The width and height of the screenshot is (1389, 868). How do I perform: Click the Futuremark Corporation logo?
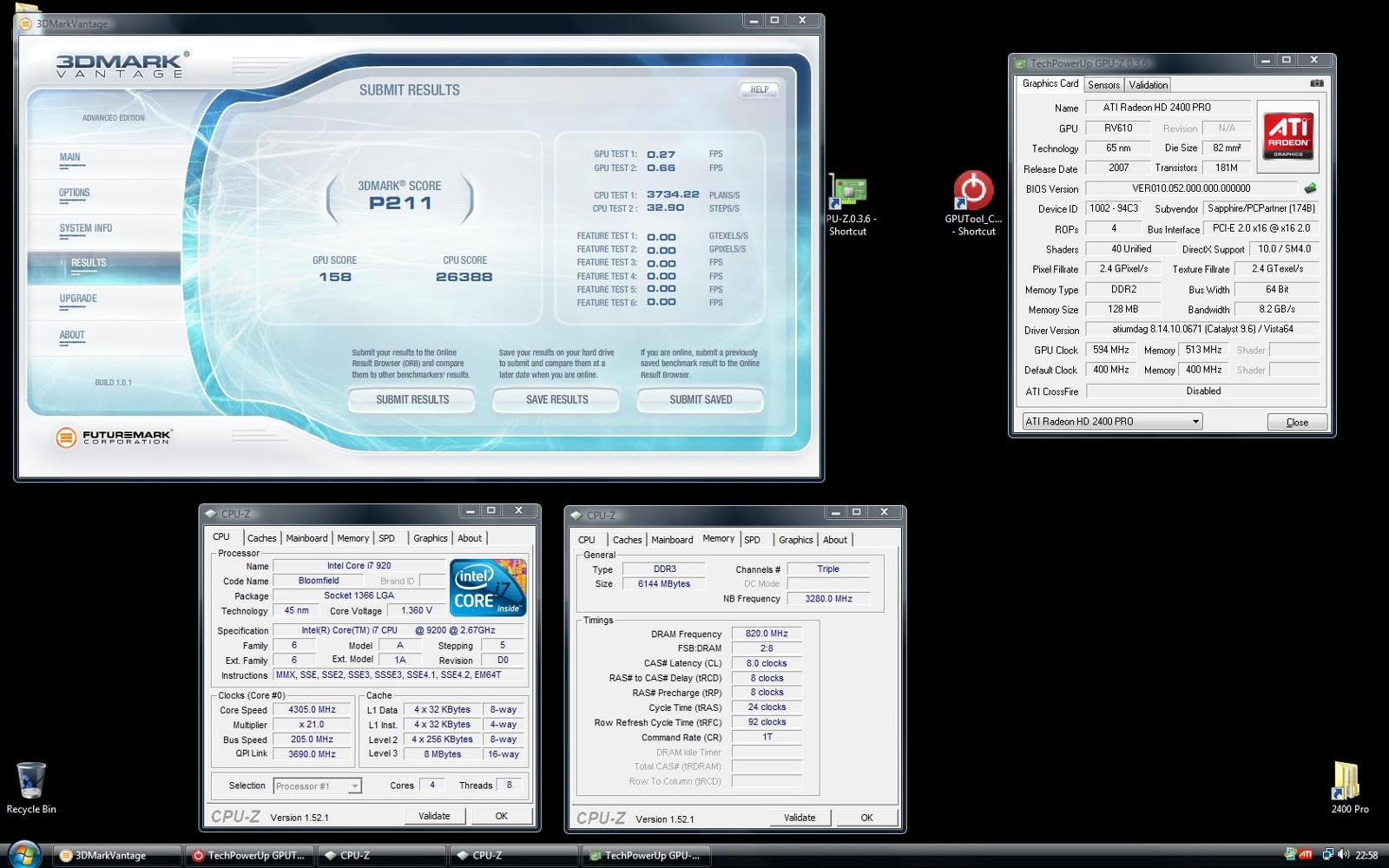tap(114, 437)
